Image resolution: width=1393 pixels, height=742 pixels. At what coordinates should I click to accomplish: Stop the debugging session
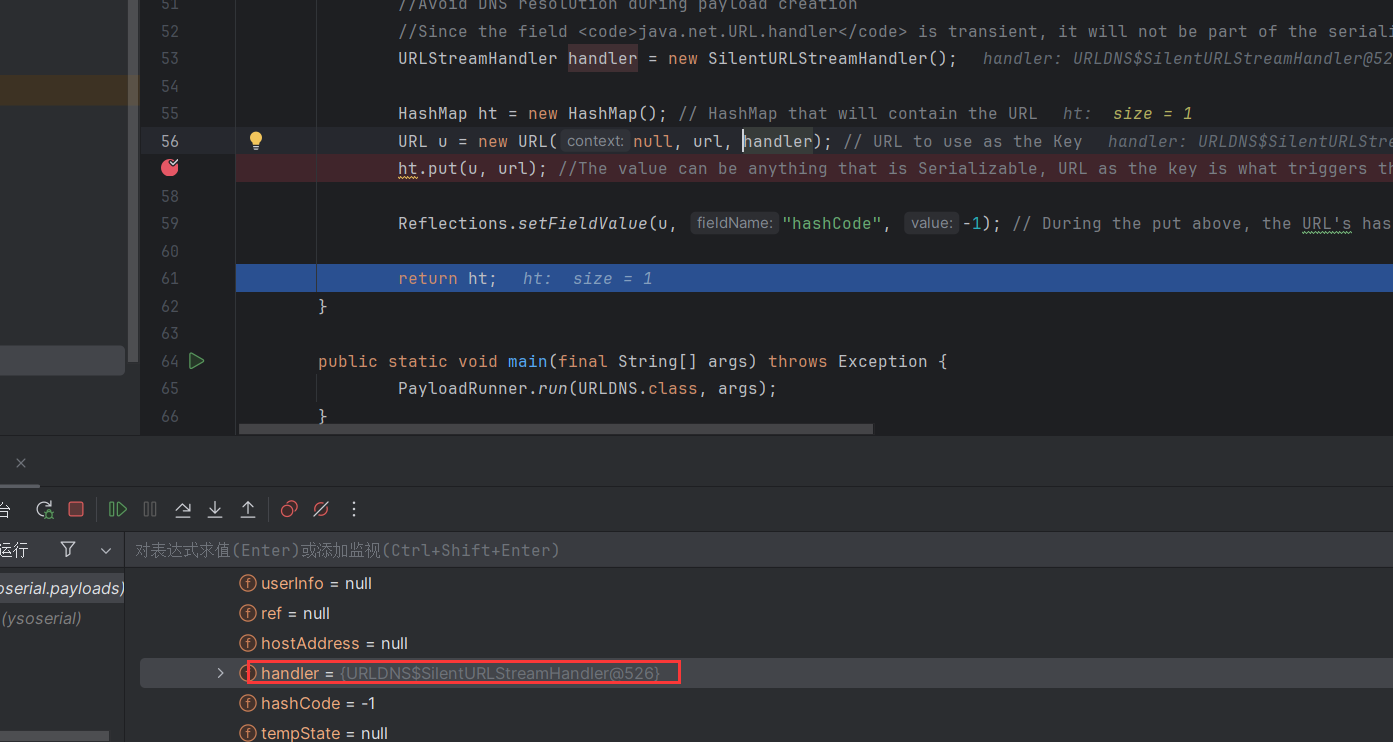point(76,510)
